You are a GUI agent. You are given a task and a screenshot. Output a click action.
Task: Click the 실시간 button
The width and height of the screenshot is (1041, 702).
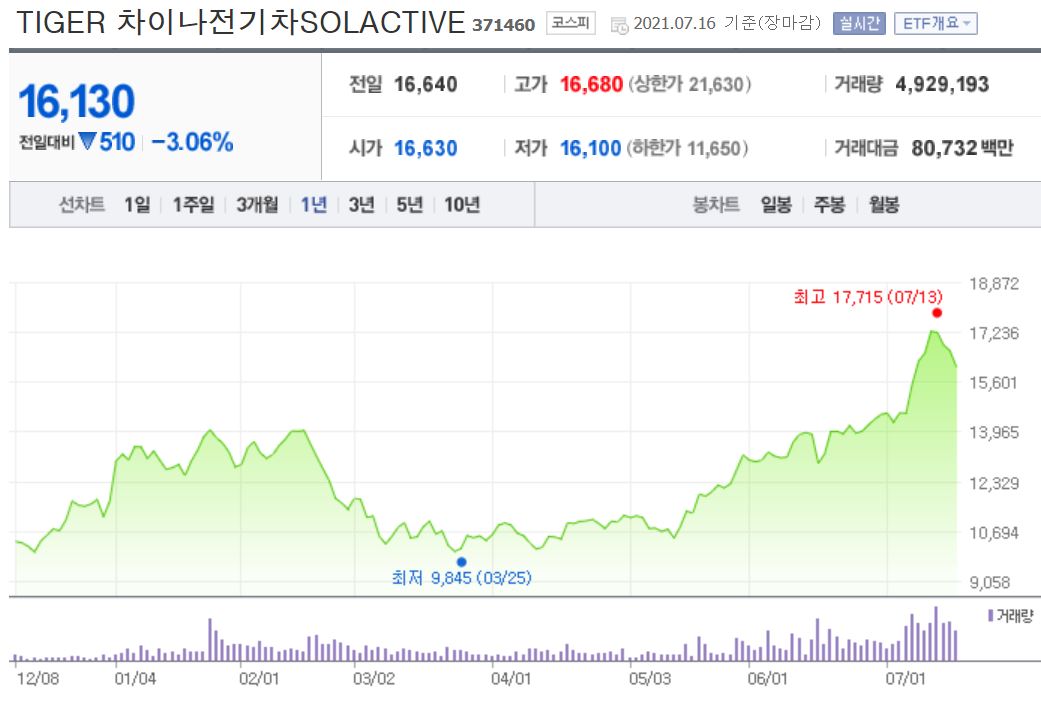[857, 22]
